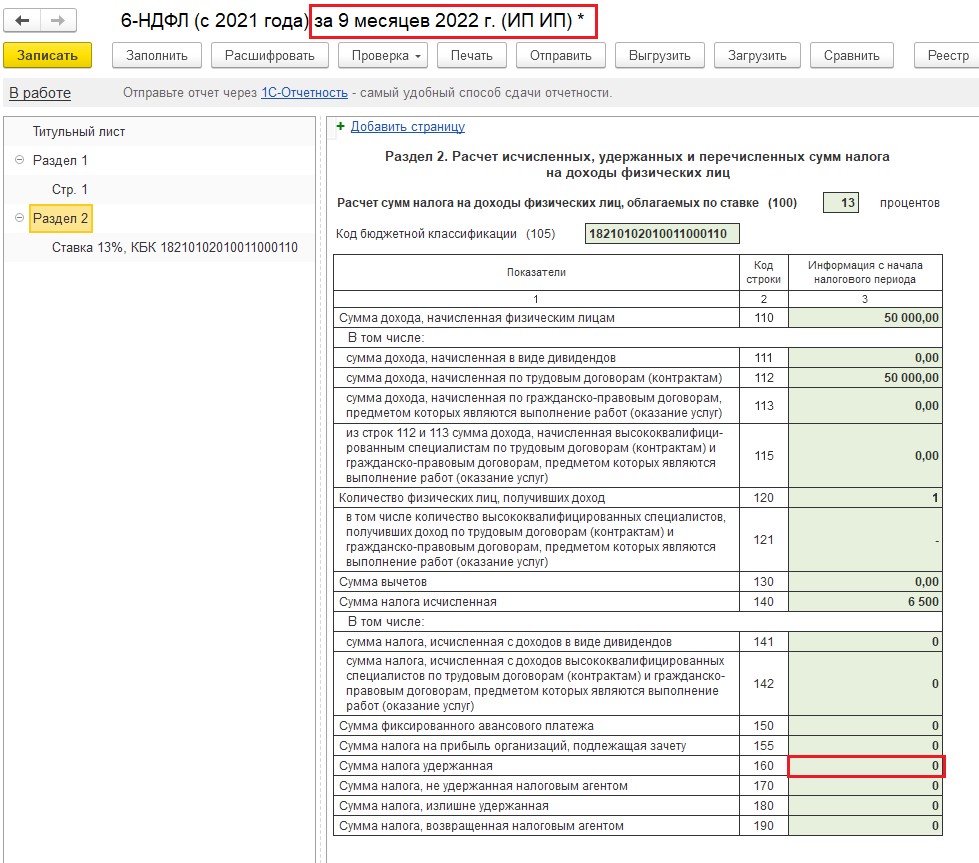Open the 1С-Отчетность link
979x863 pixels.
coord(304,93)
